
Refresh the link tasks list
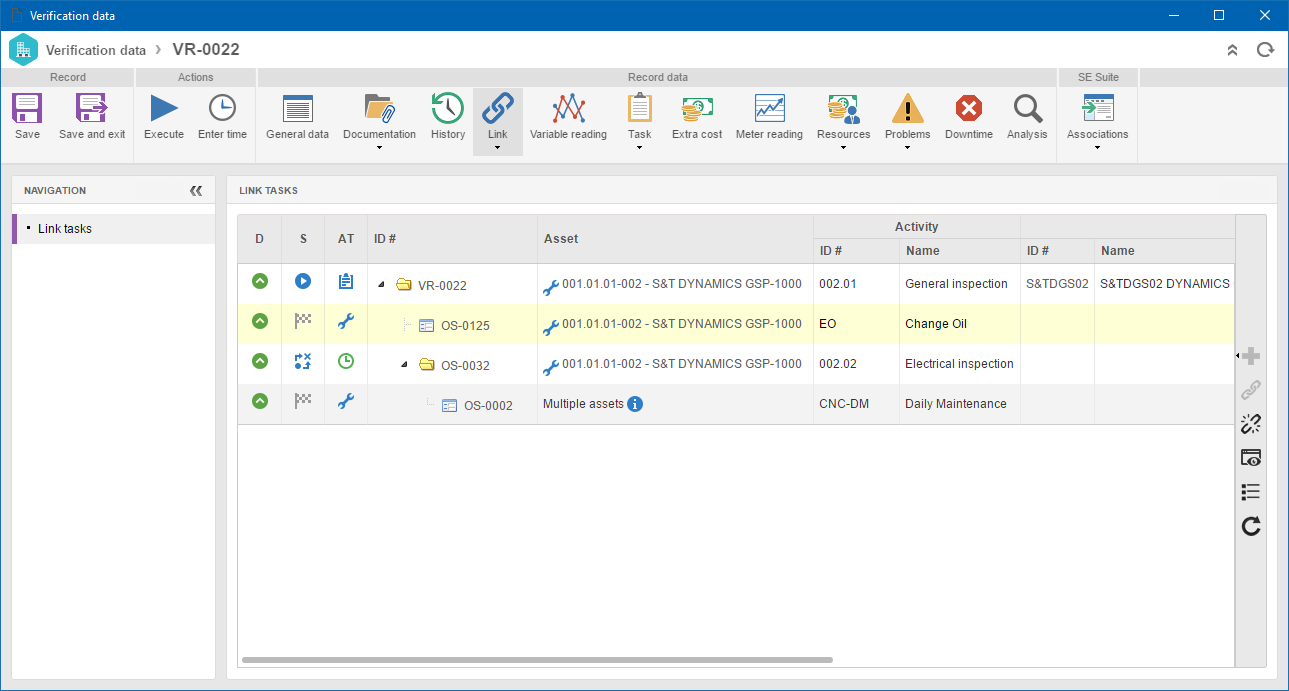coord(1250,526)
